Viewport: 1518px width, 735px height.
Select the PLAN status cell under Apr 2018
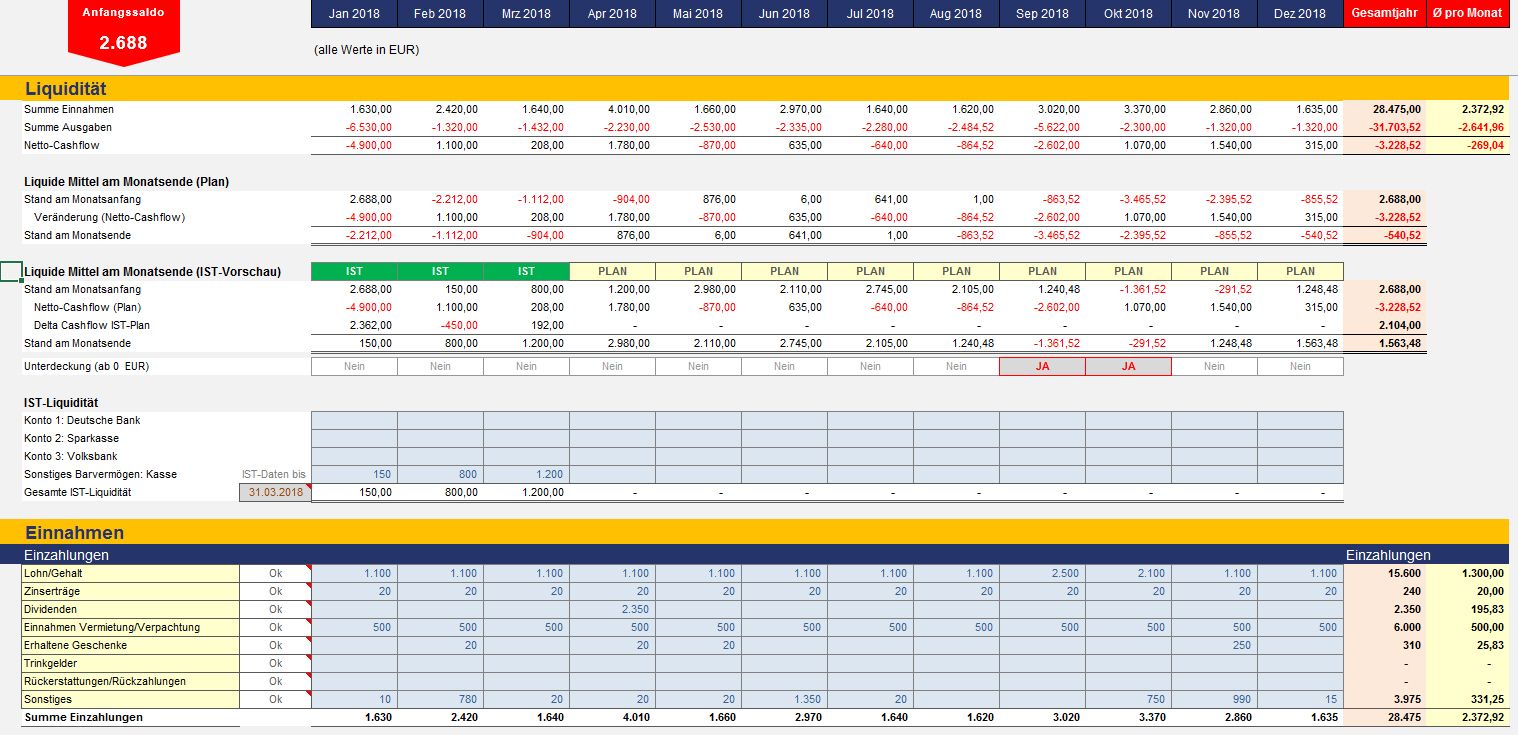coord(612,271)
